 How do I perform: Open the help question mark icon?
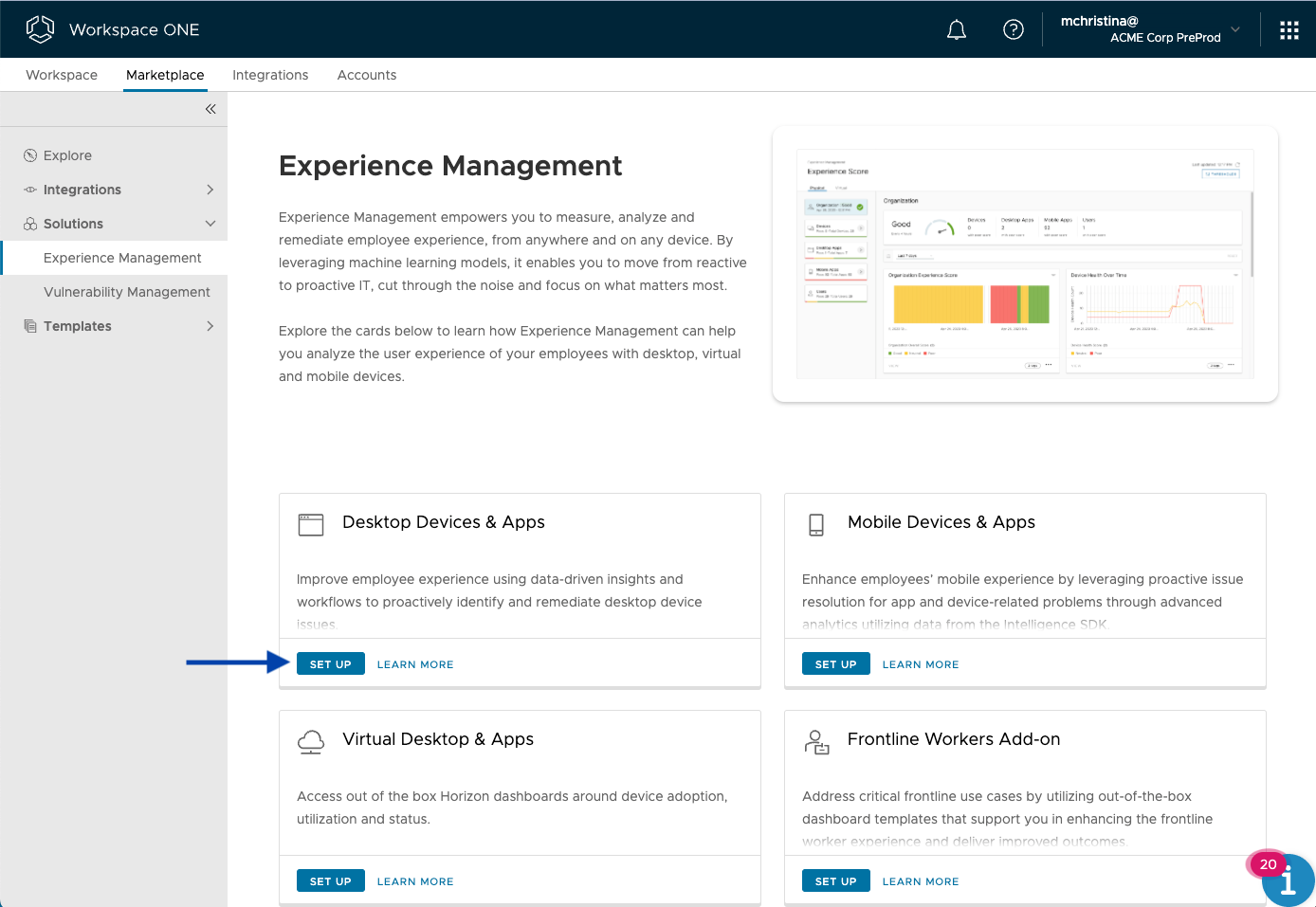click(1013, 30)
